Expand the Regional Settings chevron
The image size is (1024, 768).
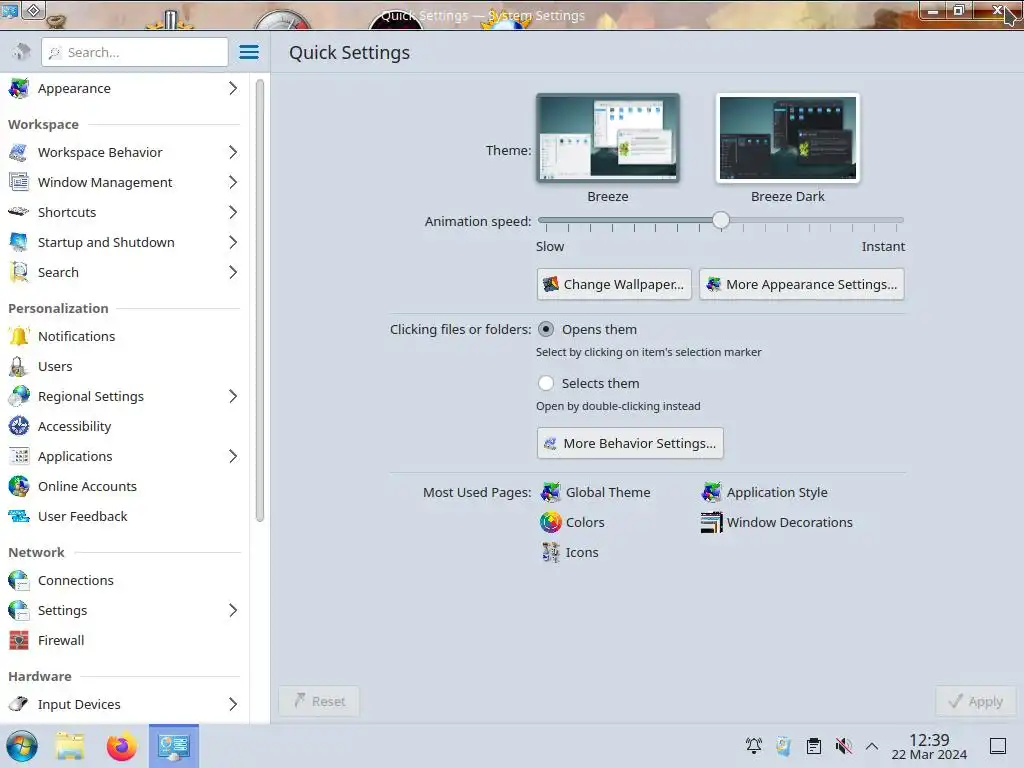pyautogui.click(x=233, y=396)
